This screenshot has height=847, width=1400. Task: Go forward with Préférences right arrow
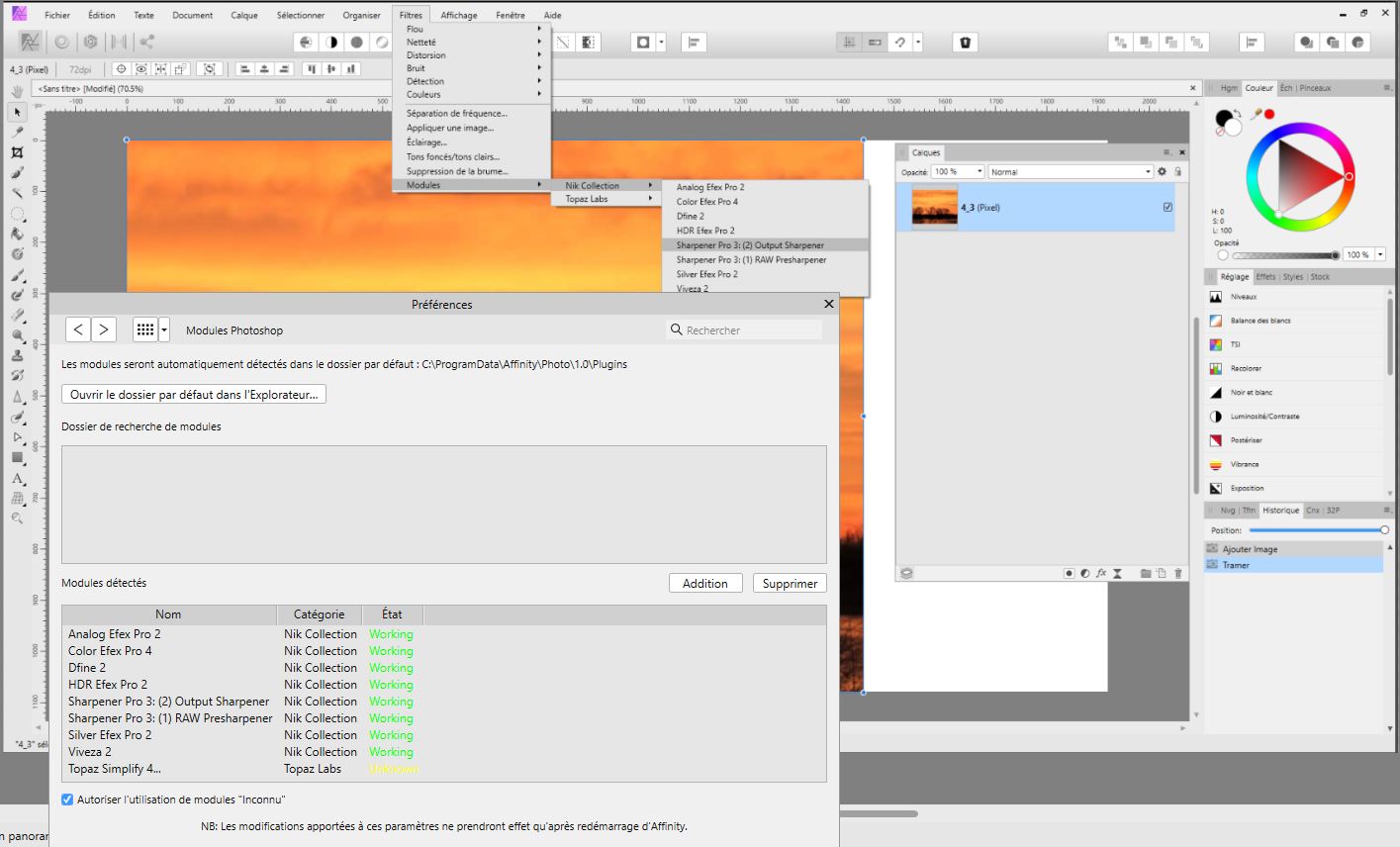[x=103, y=329]
